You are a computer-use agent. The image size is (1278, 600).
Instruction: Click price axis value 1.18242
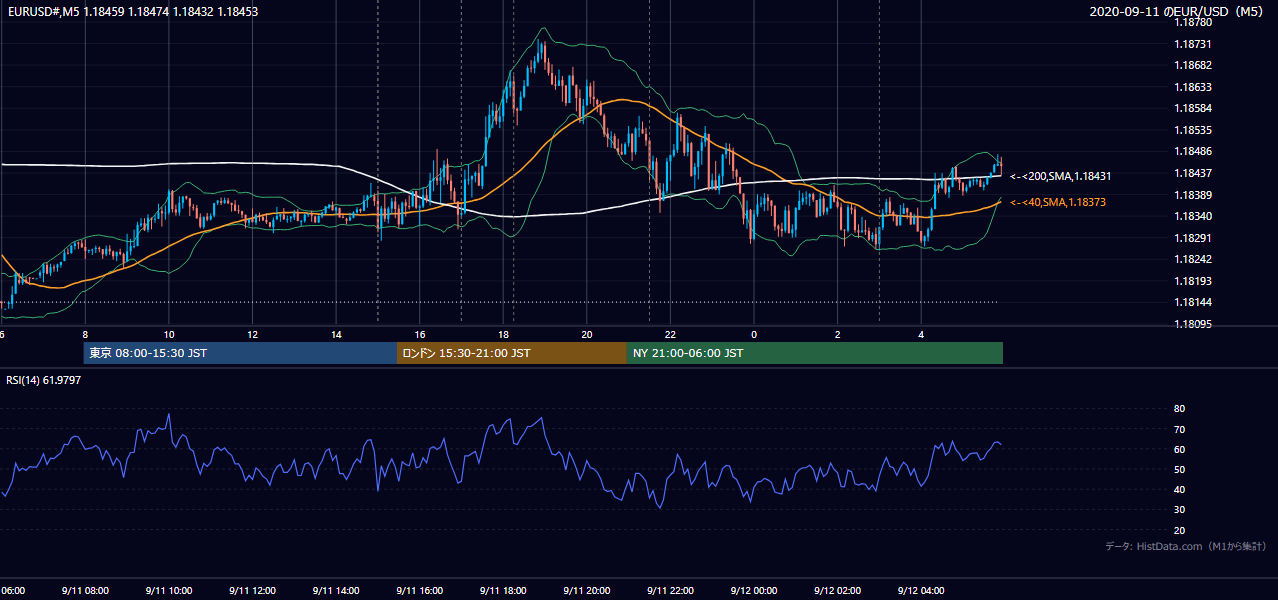click(x=1192, y=259)
